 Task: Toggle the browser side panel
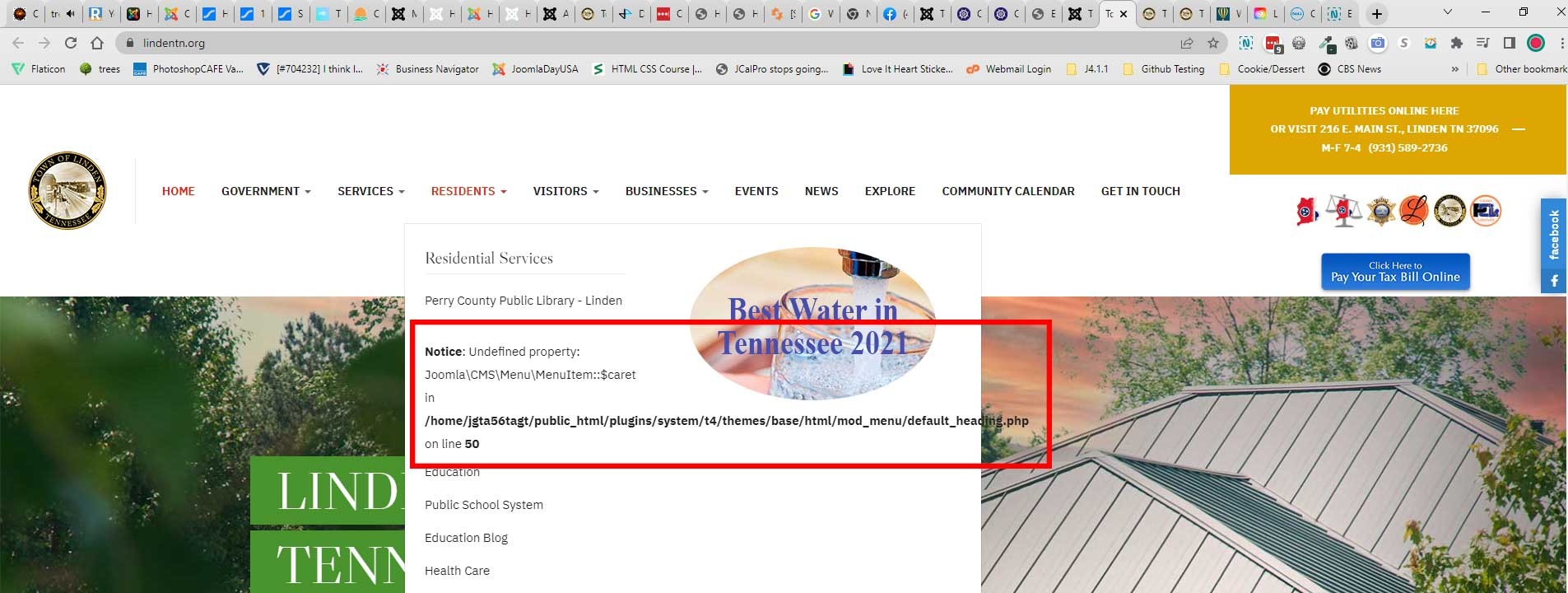point(1509,43)
